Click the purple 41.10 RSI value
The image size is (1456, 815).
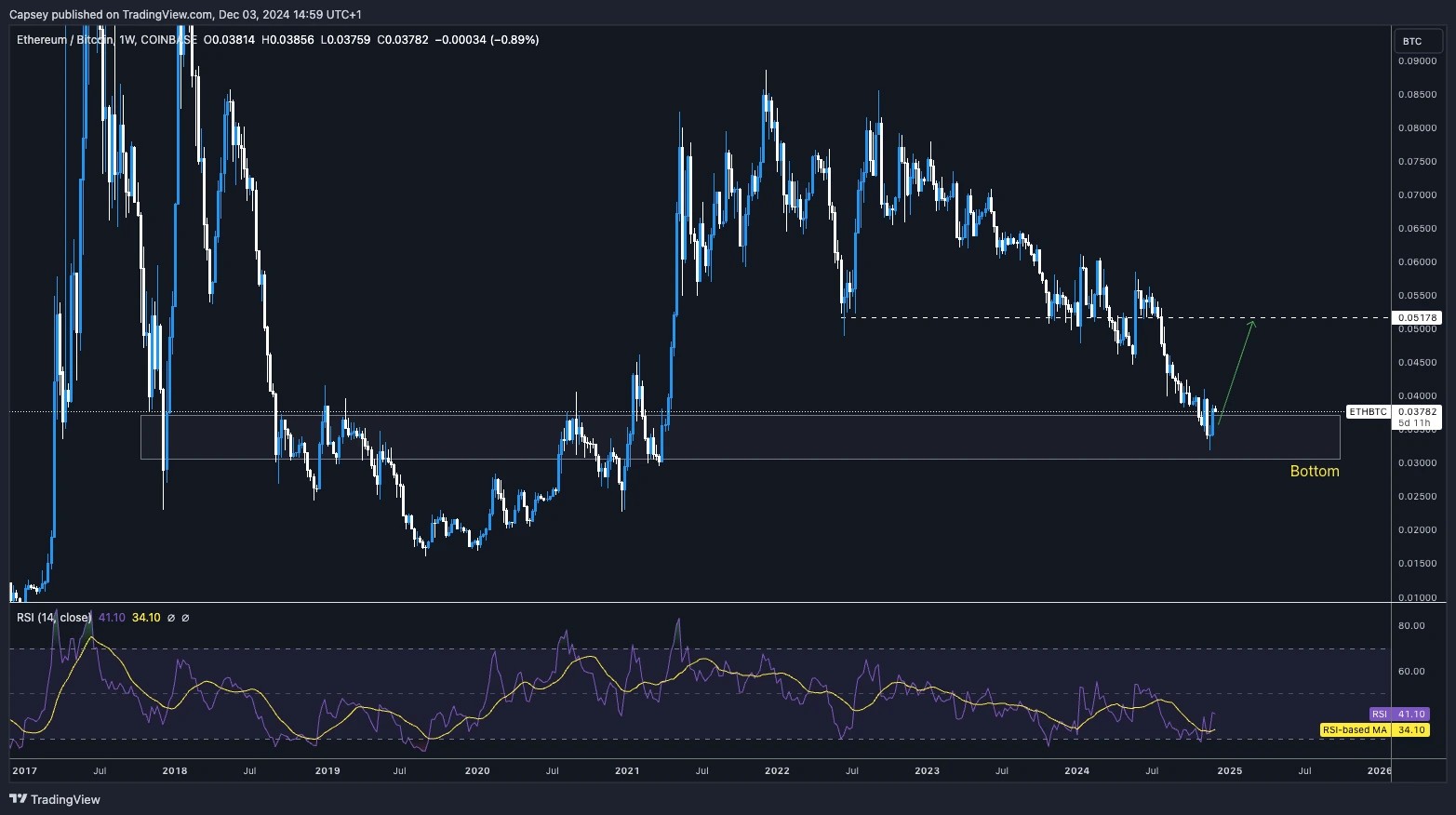[110, 617]
